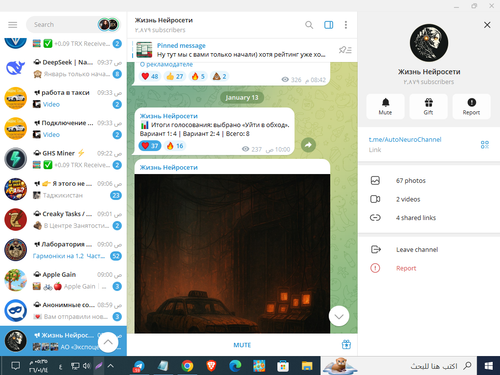This screenshot has width=500, height=375.
Task: Click the Жизнь Нейросети sender name above the taxi image
Action: (x=169, y=167)
